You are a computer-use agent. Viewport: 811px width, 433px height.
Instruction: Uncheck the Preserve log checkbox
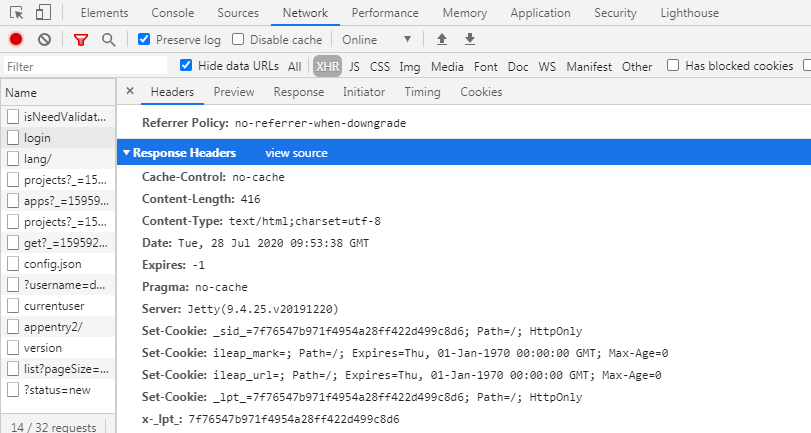click(144, 39)
